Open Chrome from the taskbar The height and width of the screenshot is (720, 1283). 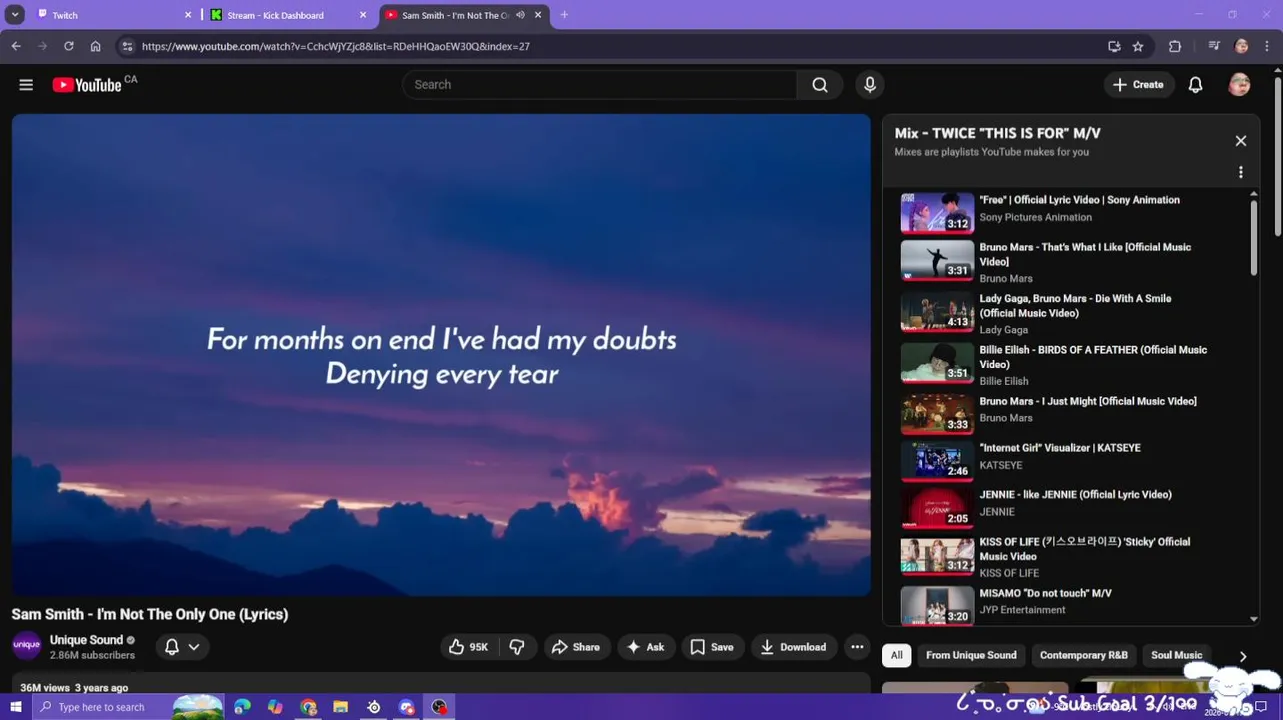tap(308, 707)
